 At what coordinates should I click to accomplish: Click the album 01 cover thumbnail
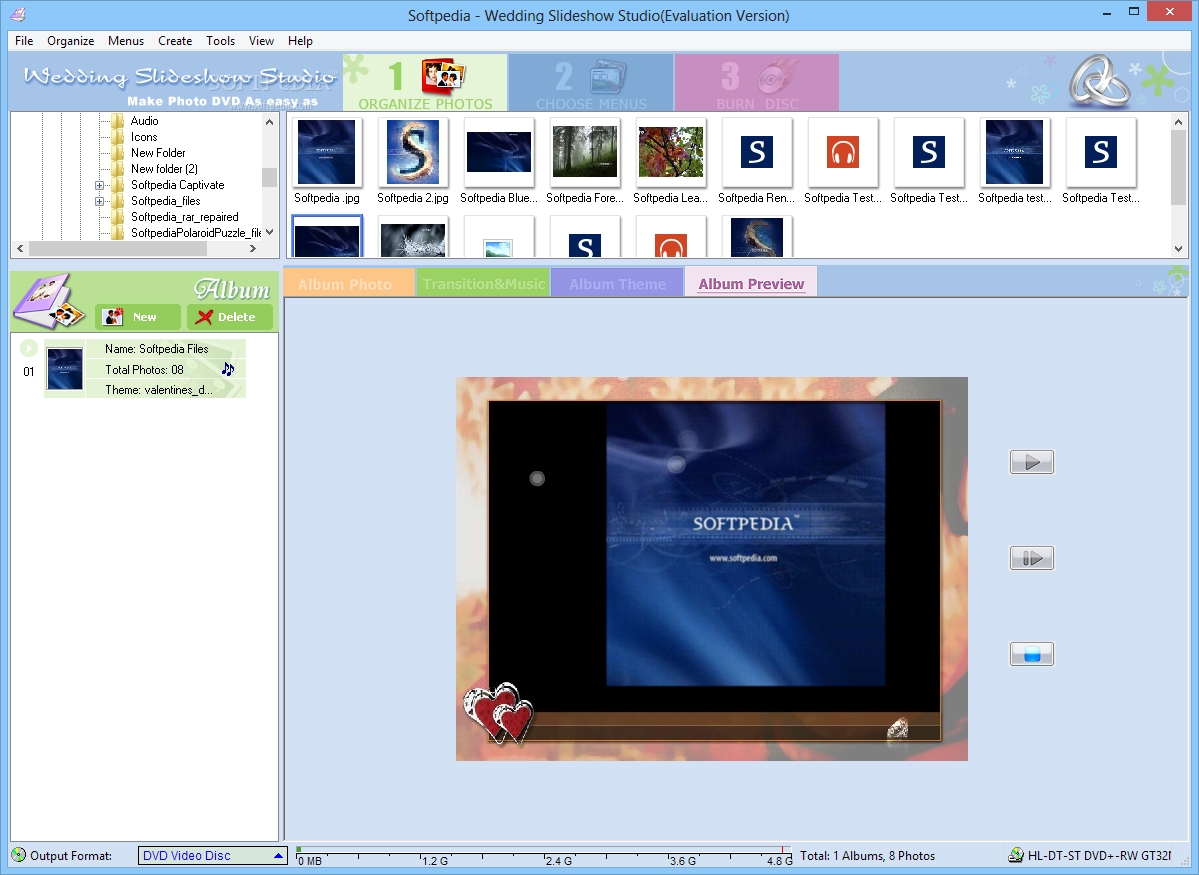point(65,369)
